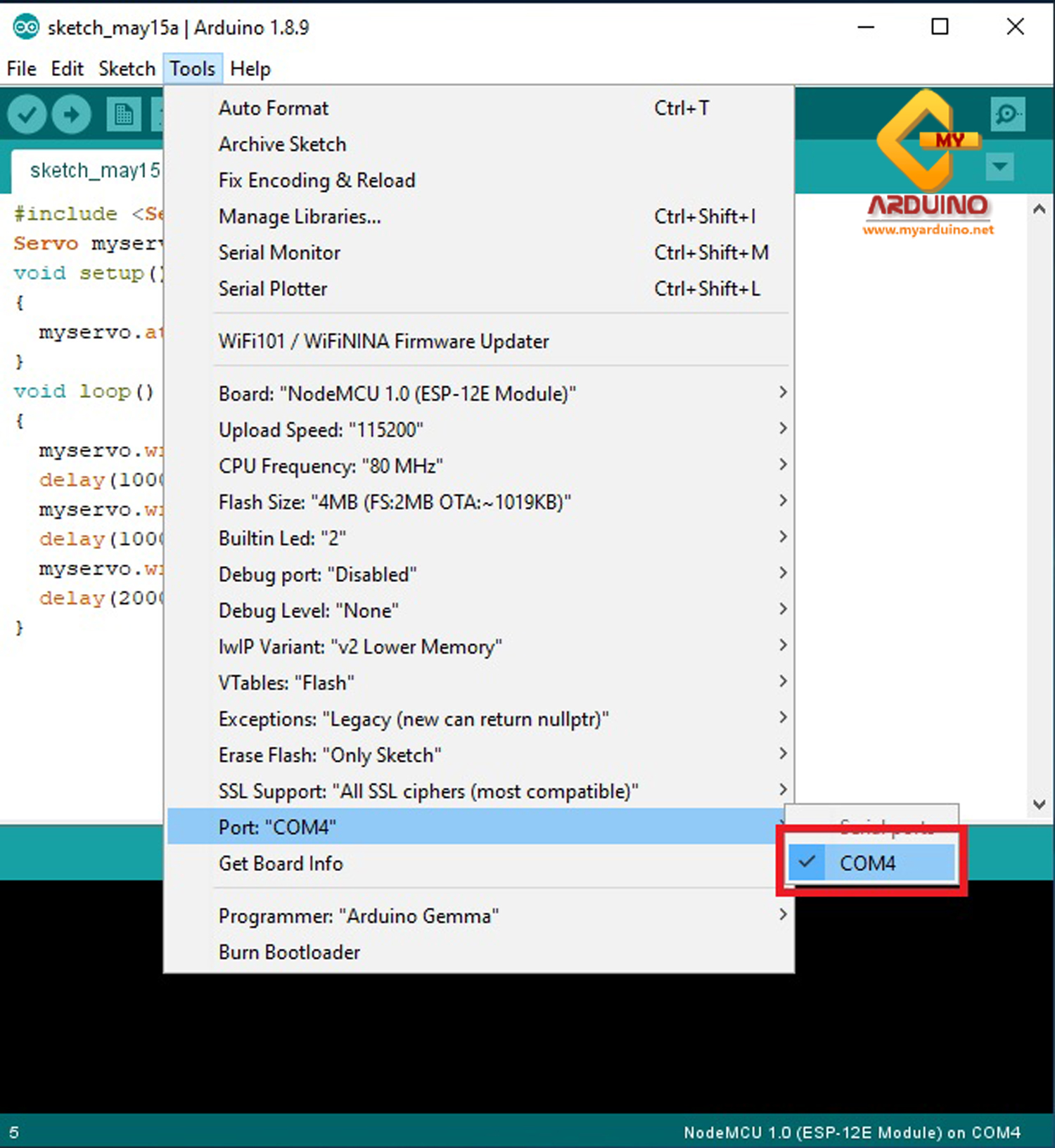Click the New sketch file icon
This screenshot has width=1055, height=1148.
[x=124, y=114]
